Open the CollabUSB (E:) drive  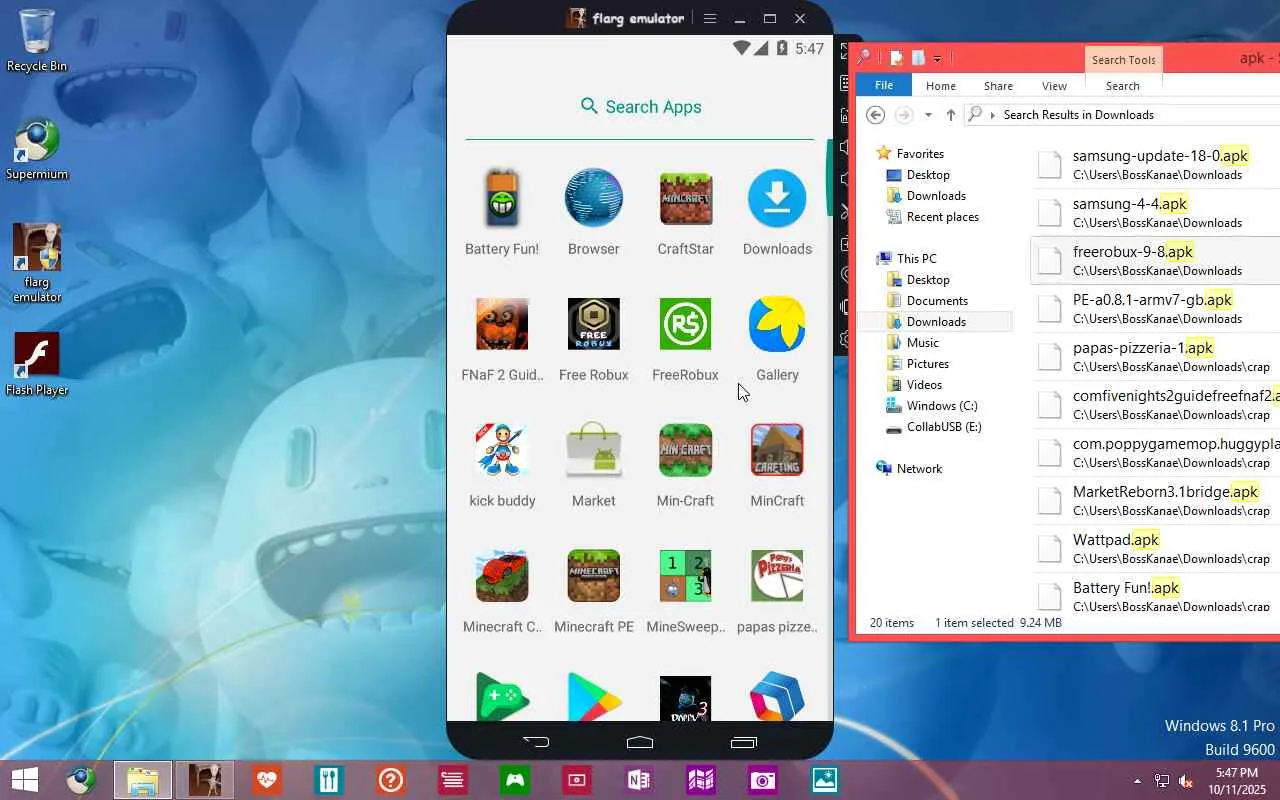943,427
